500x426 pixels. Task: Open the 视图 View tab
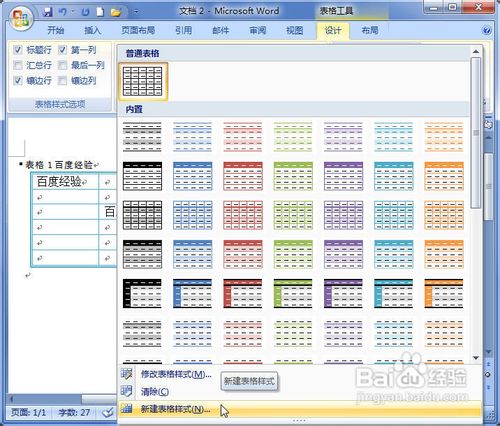tap(295, 31)
